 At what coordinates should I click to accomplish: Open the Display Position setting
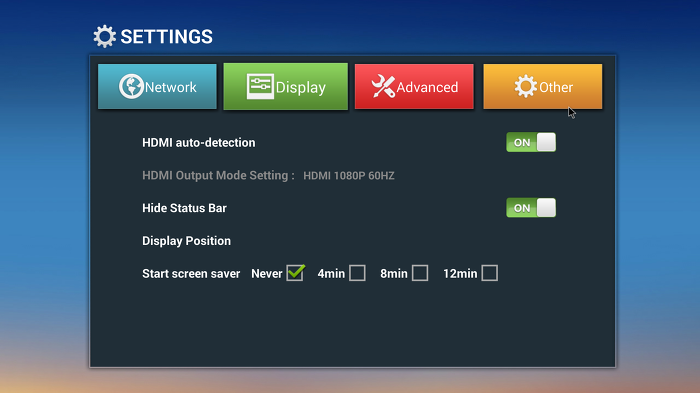tap(187, 241)
